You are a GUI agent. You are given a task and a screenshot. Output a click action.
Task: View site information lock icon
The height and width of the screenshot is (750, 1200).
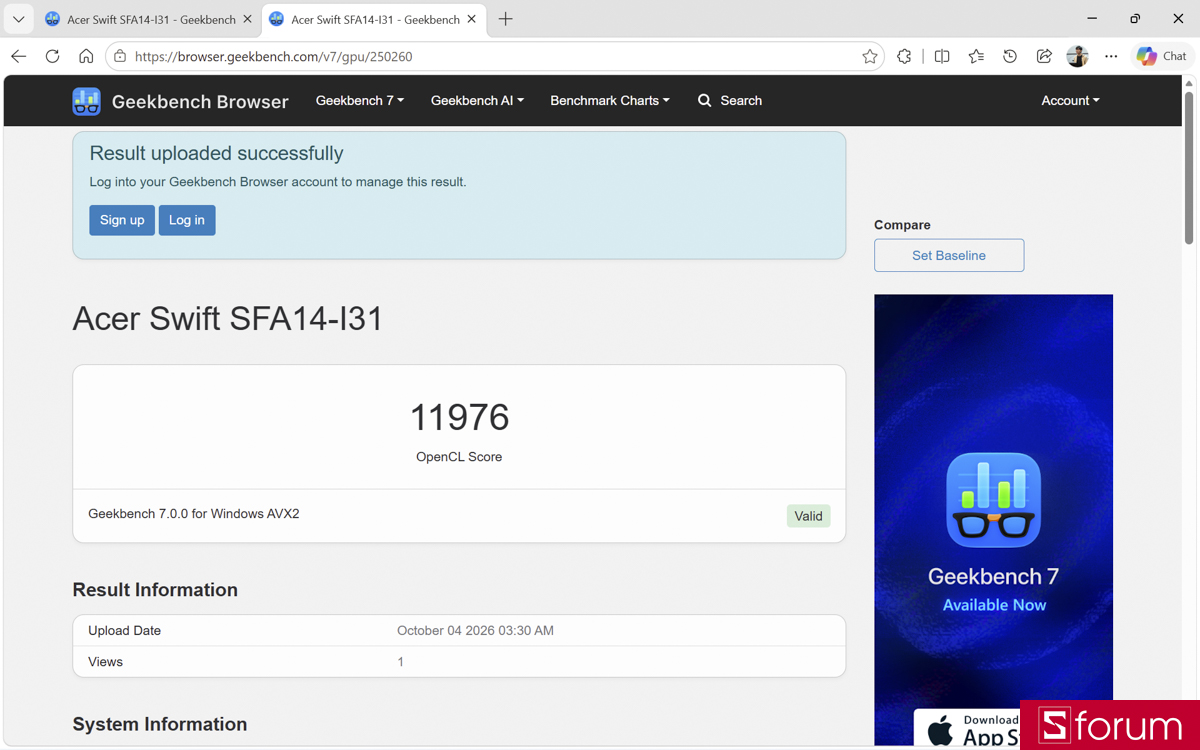click(x=120, y=57)
